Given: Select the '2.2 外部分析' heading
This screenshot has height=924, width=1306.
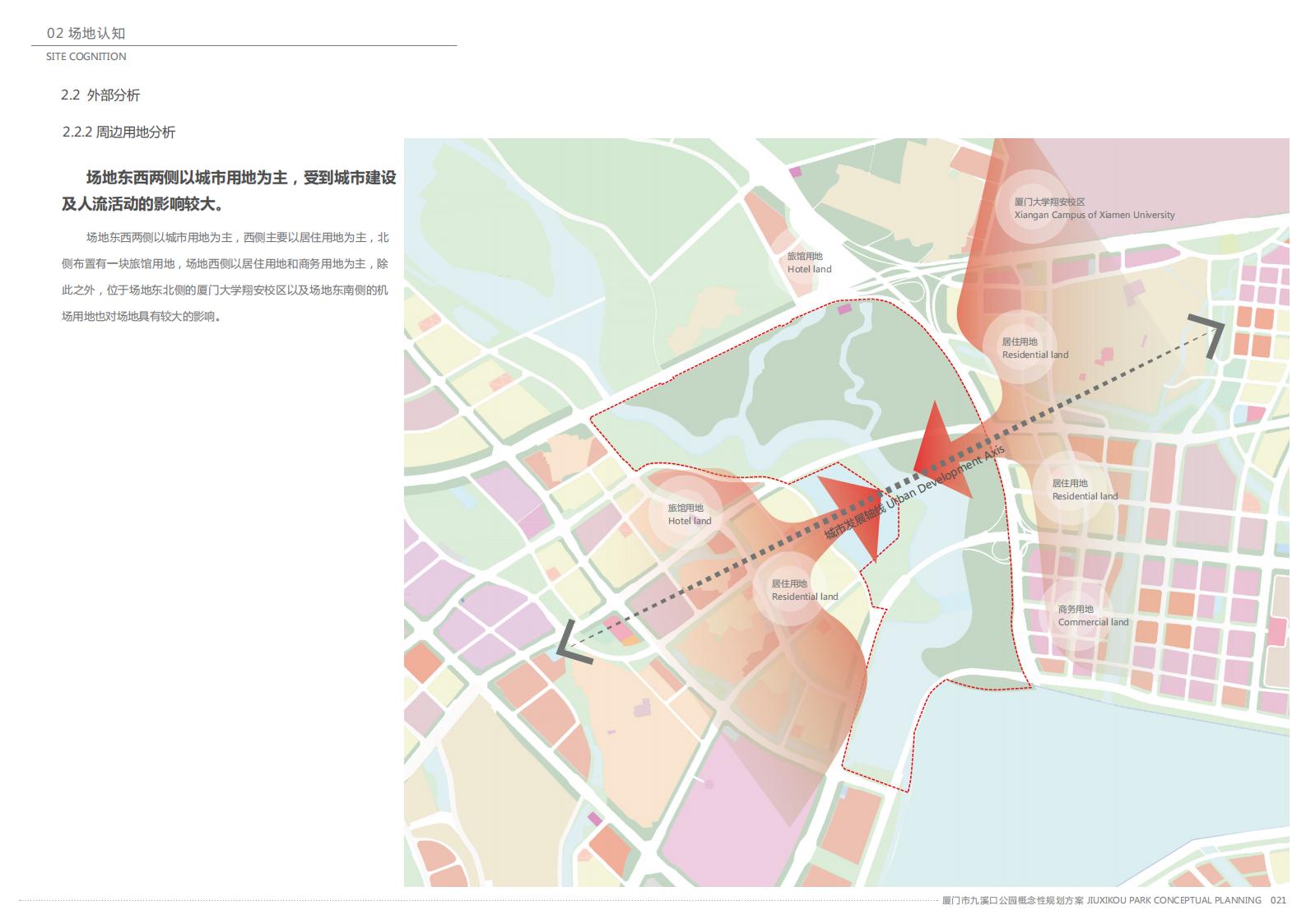Looking at the screenshot, I should [100, 95].
